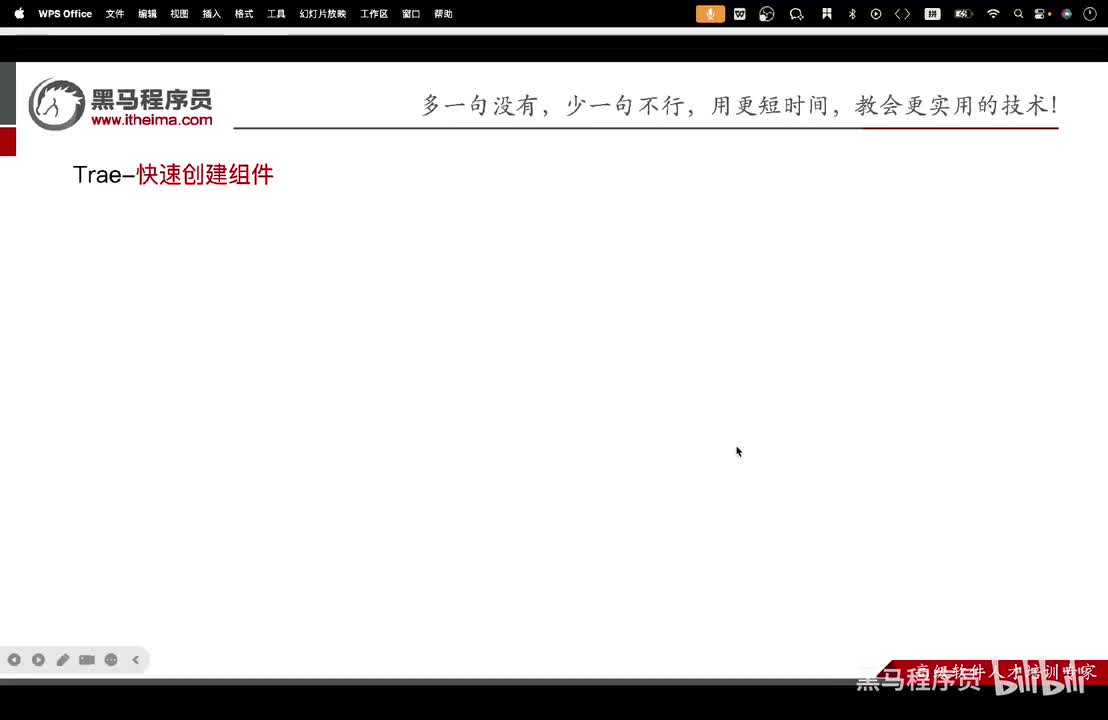The width and height of the screenshot is (1108, 720).
Task: Open the Apple menu
Action: pos(19,13)
